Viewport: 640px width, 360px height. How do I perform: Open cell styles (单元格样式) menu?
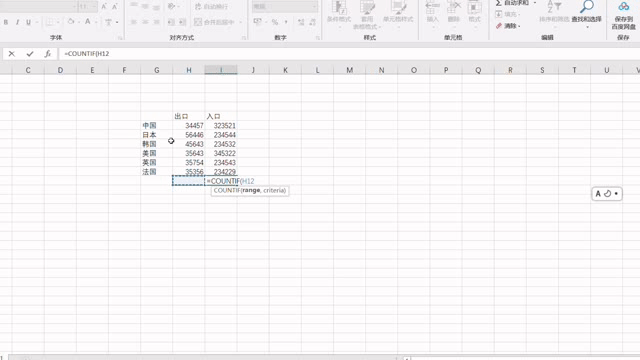click(398, 13)
